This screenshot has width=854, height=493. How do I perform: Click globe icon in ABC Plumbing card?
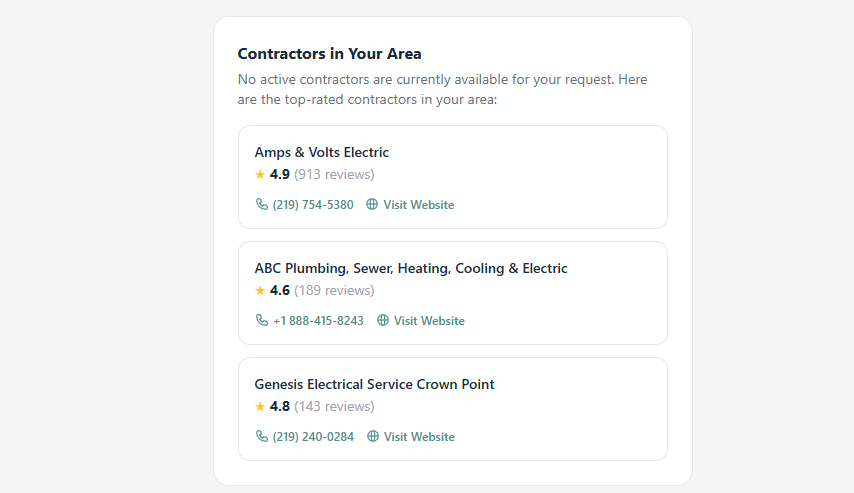pos(383,320)
